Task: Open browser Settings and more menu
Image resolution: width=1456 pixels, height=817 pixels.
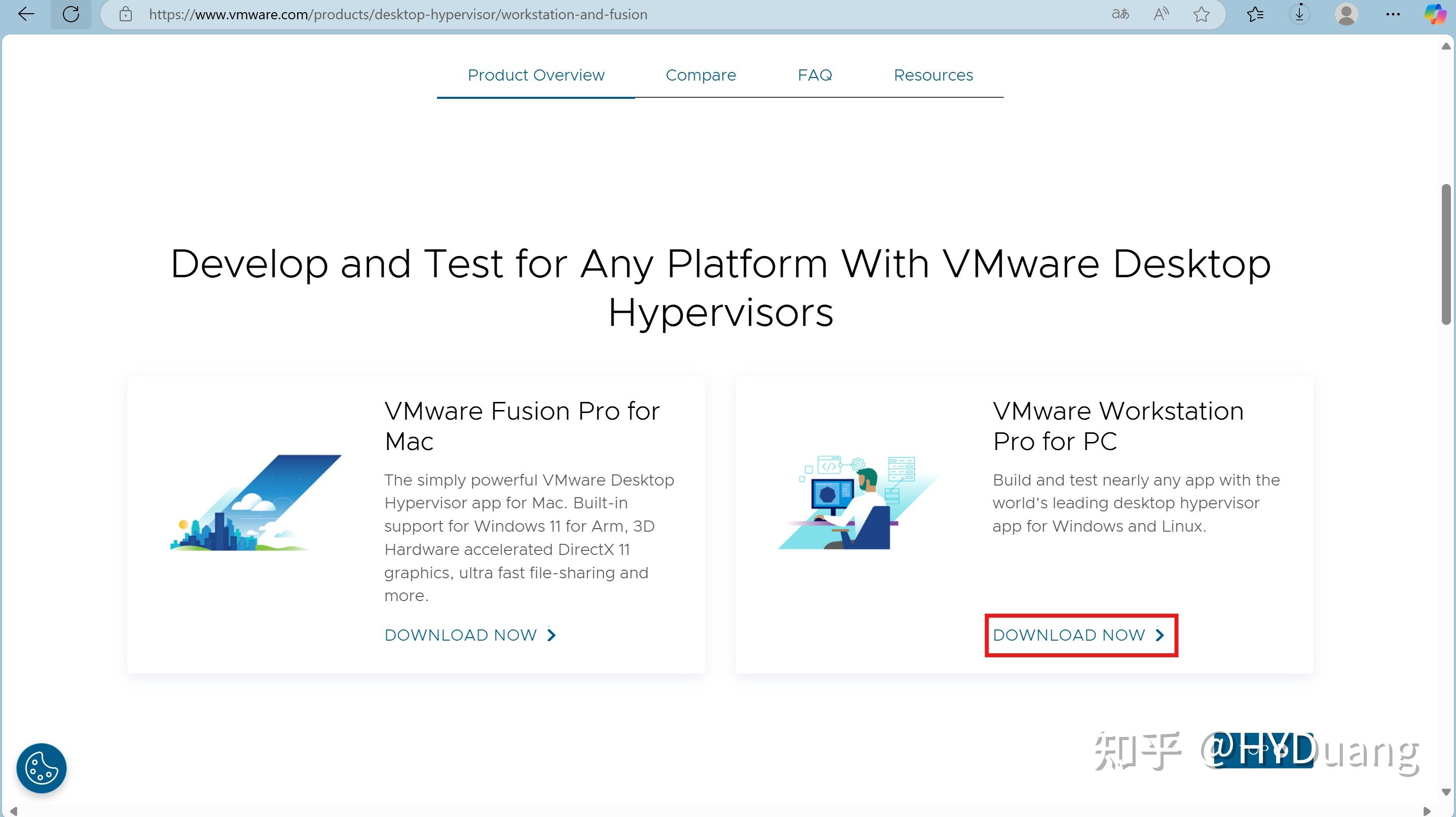Action: (x=1393, y=14)
